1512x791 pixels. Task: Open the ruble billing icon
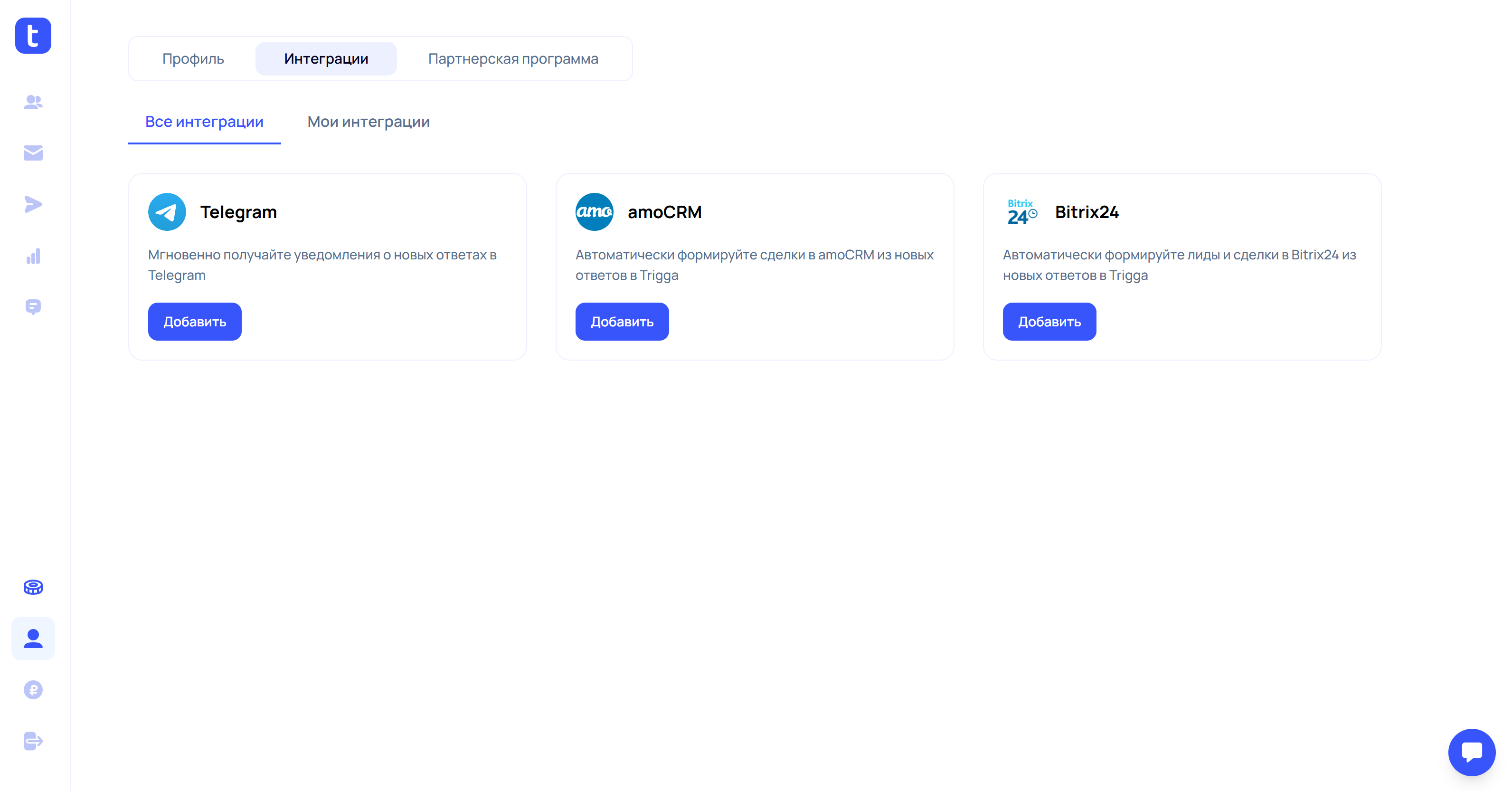tap(33, 689)
